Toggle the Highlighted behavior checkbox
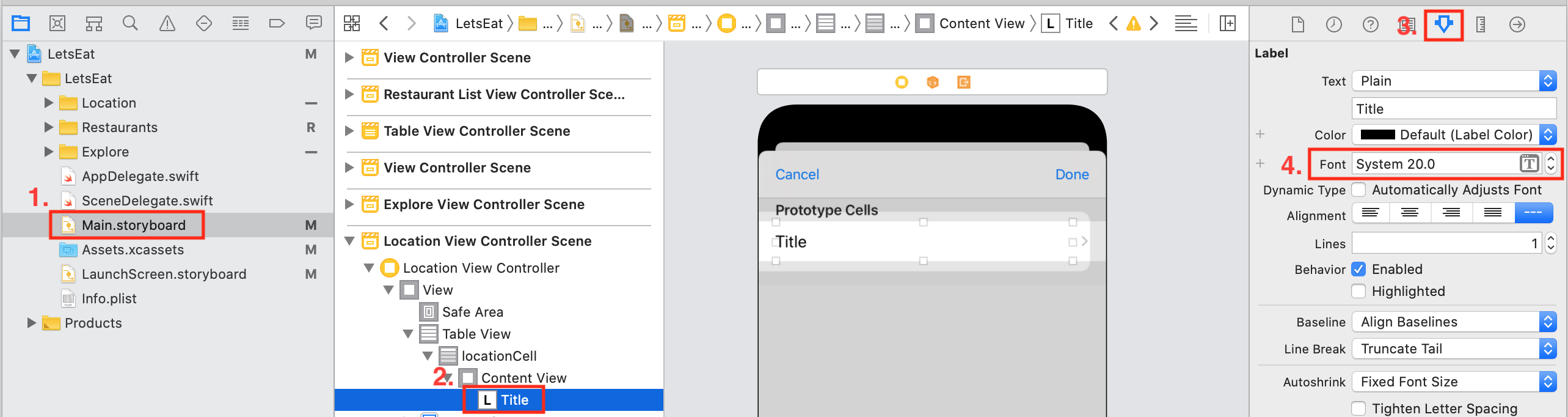 point(1358,292)
